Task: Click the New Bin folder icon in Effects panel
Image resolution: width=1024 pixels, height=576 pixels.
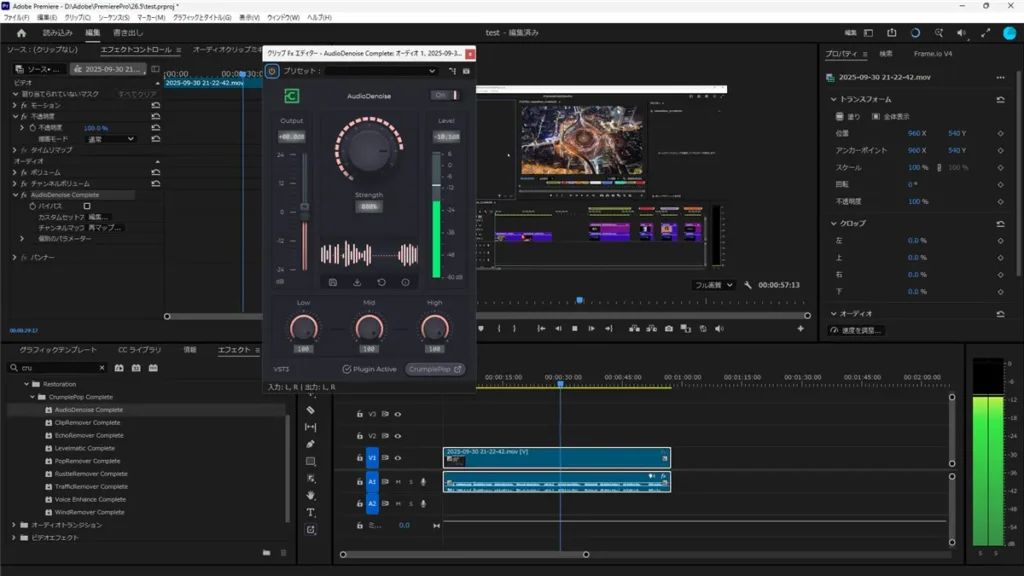Action: 266,552
